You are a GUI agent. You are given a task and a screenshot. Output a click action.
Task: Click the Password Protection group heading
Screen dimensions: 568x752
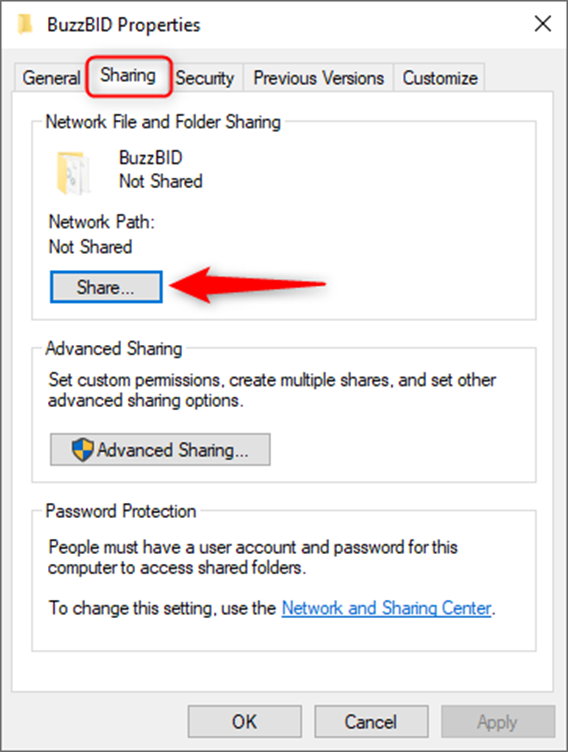121,511
